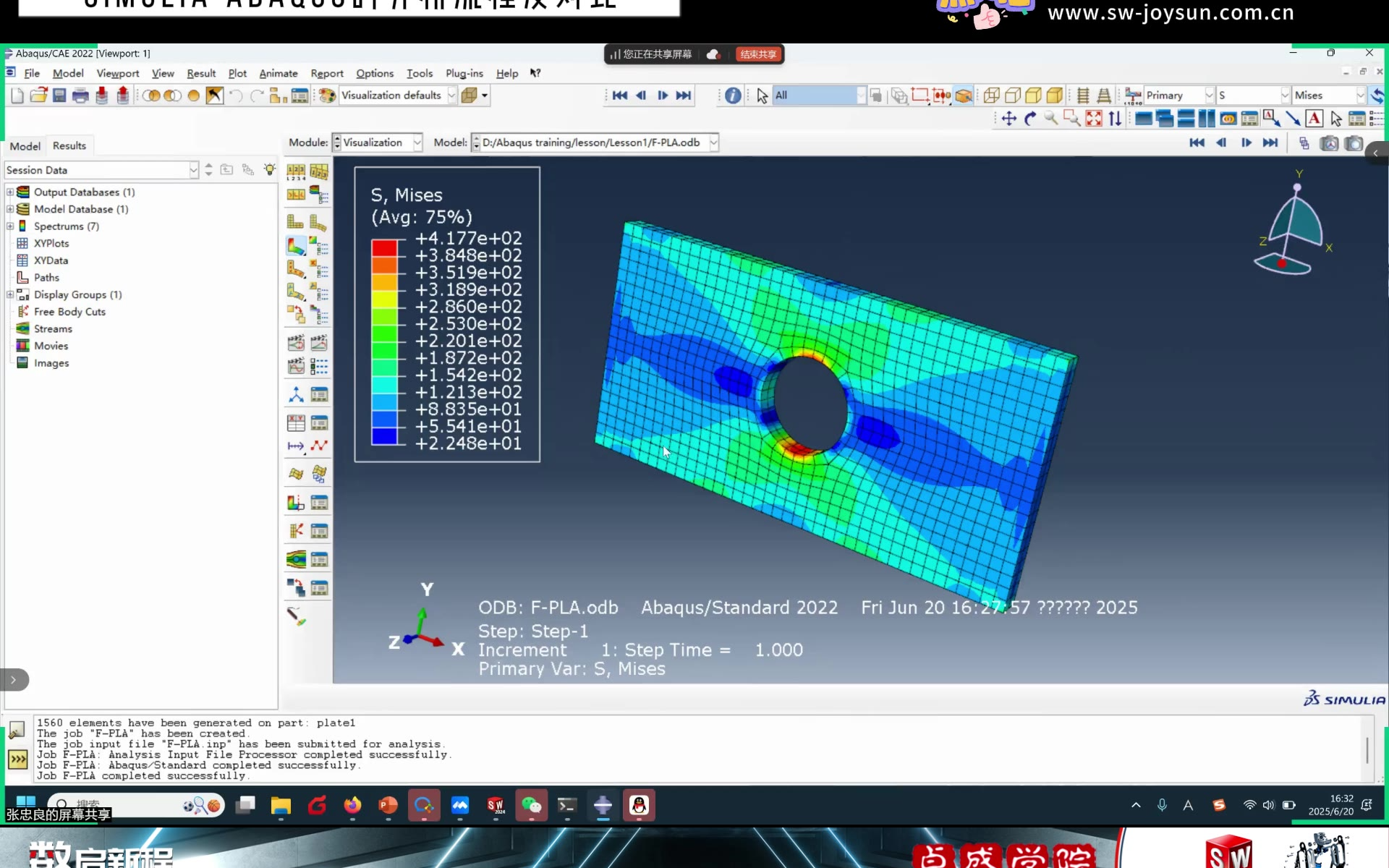Select the Rotate View tool
This screenshot has height=868, width=1389.
click(x=1030, y=119)
